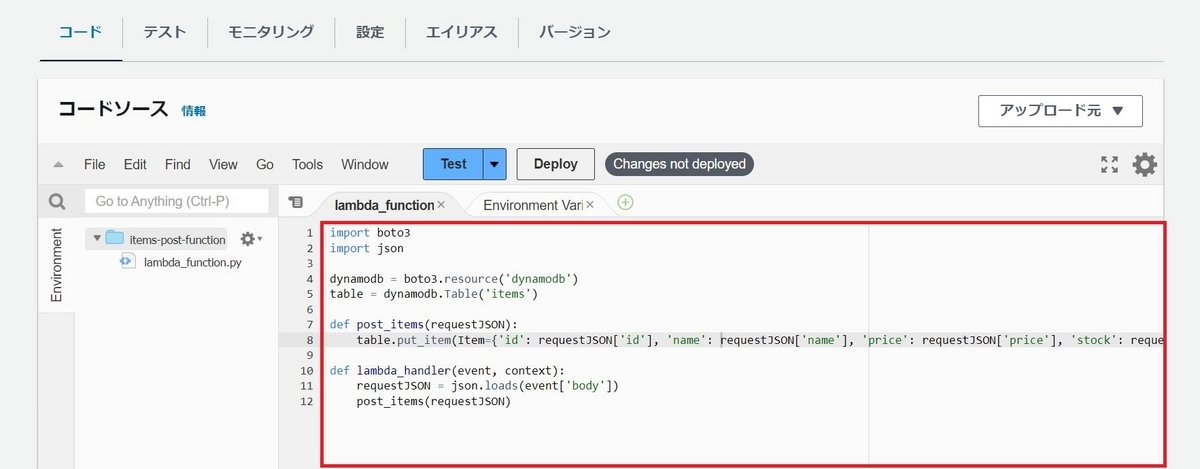This screenshot has height=469, width=1200.
Task: Collapse the menu bar with up arrow
Action: (x=58, y=165)
